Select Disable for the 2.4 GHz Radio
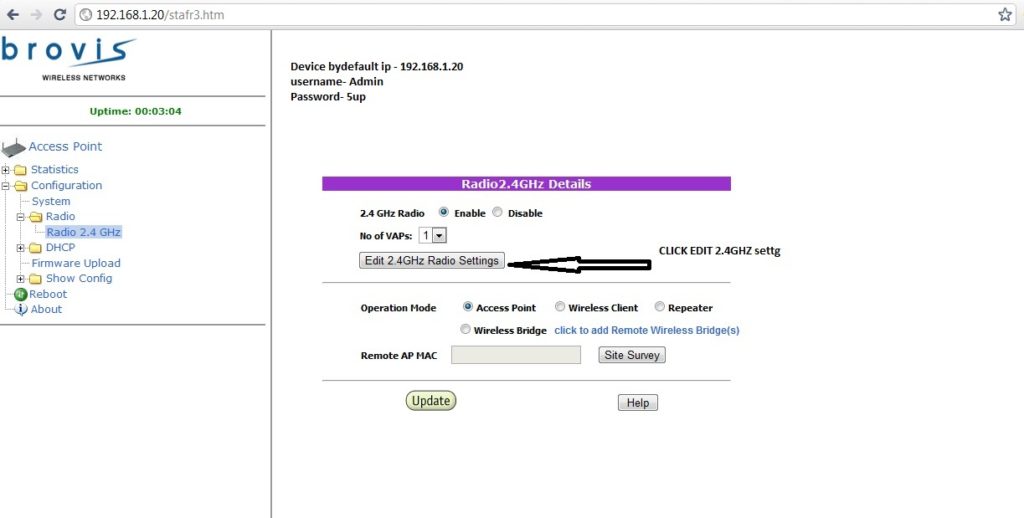Viewport: 1024px width, 518px height. point(498,213)
